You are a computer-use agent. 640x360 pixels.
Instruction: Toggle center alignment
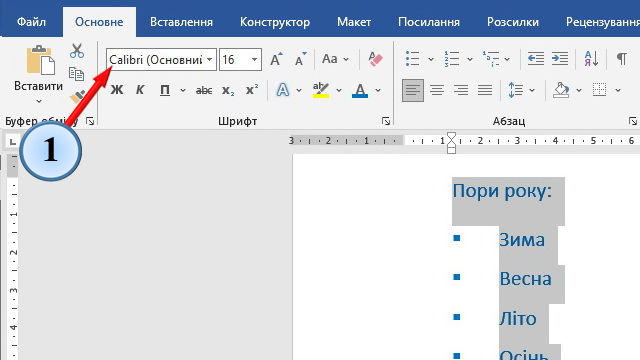point(437,90)
